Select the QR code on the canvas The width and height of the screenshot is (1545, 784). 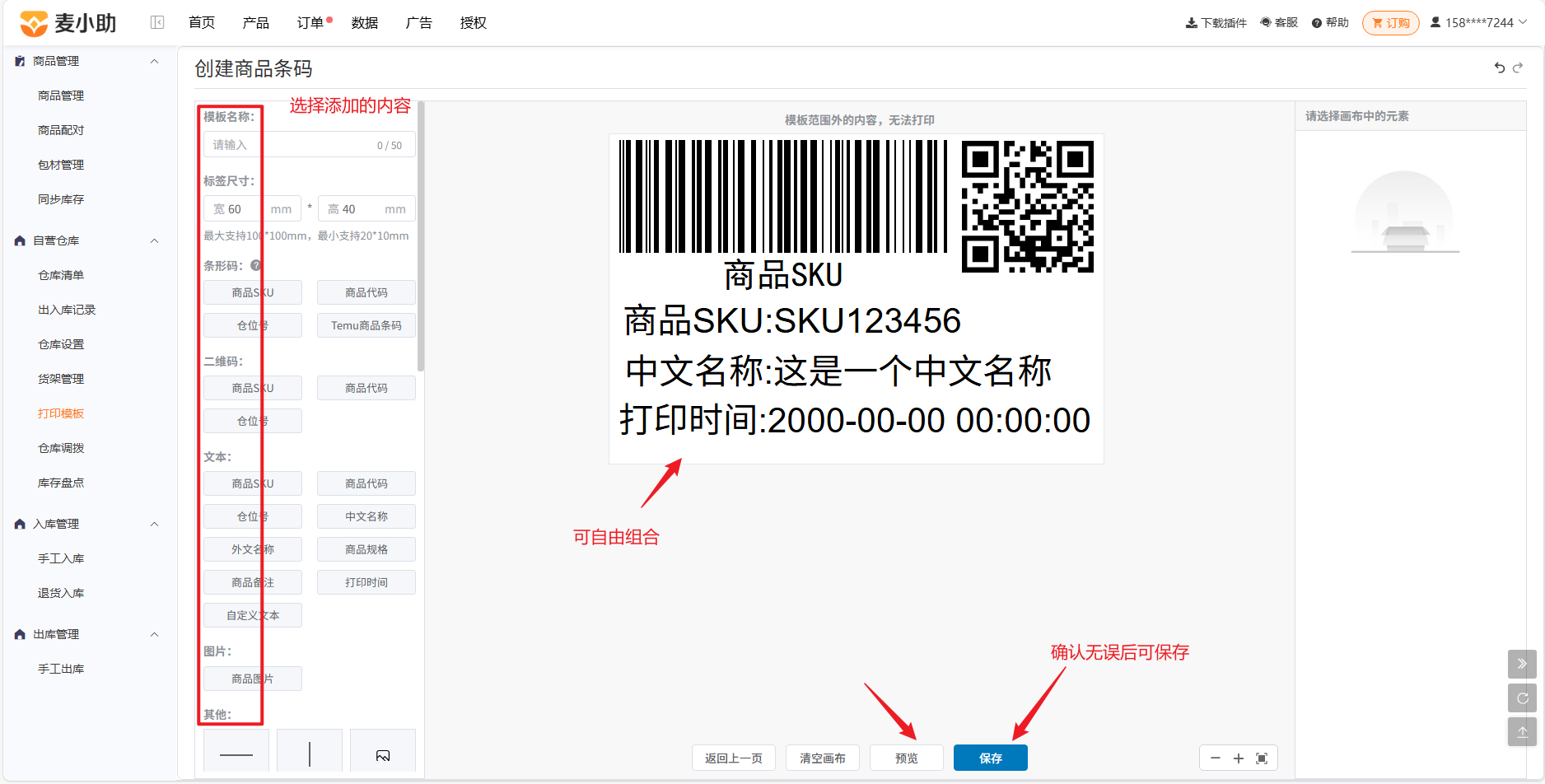[x=1028, y=206]
